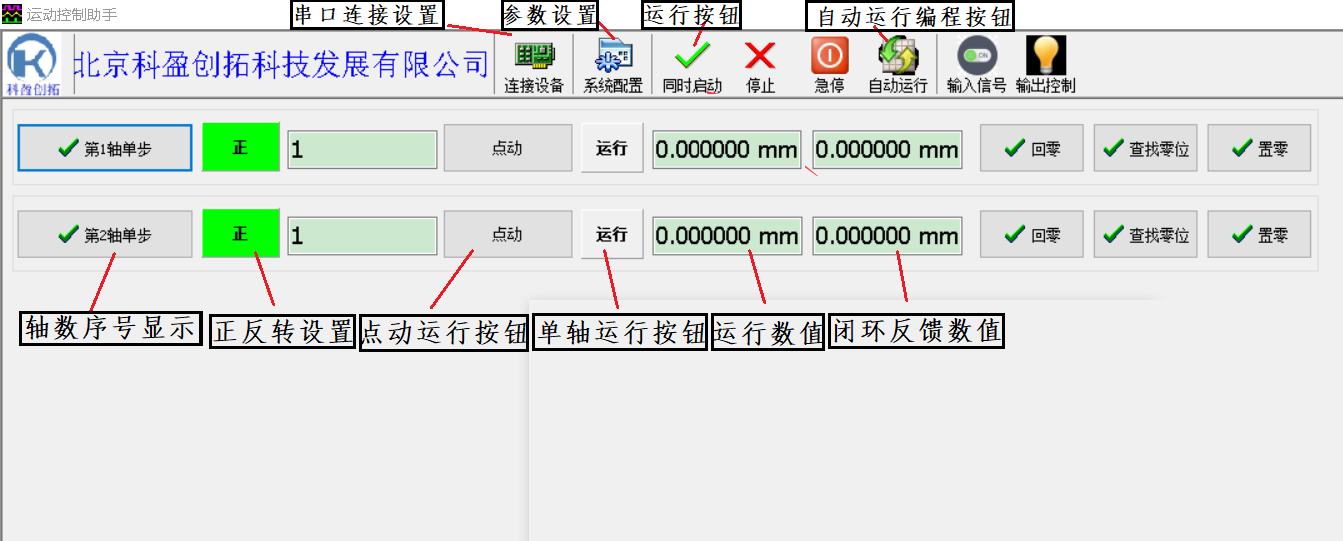
Task: Open the 输出控制 light bulb icon
Action: pyautogui.click(x=1046, y=66)
